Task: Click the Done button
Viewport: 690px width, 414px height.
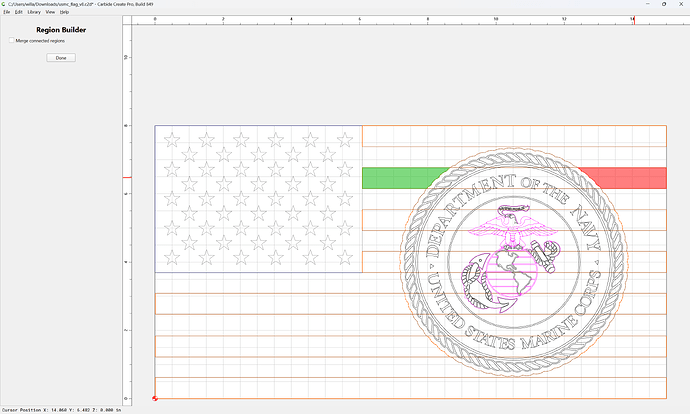Action: pos(61,58)
